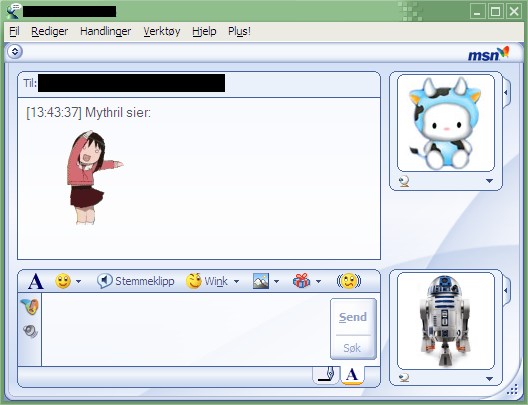Screen dimensions: 528x405
Task: Toggle the toolbar show/hide round button
Action: coord(15,52)
